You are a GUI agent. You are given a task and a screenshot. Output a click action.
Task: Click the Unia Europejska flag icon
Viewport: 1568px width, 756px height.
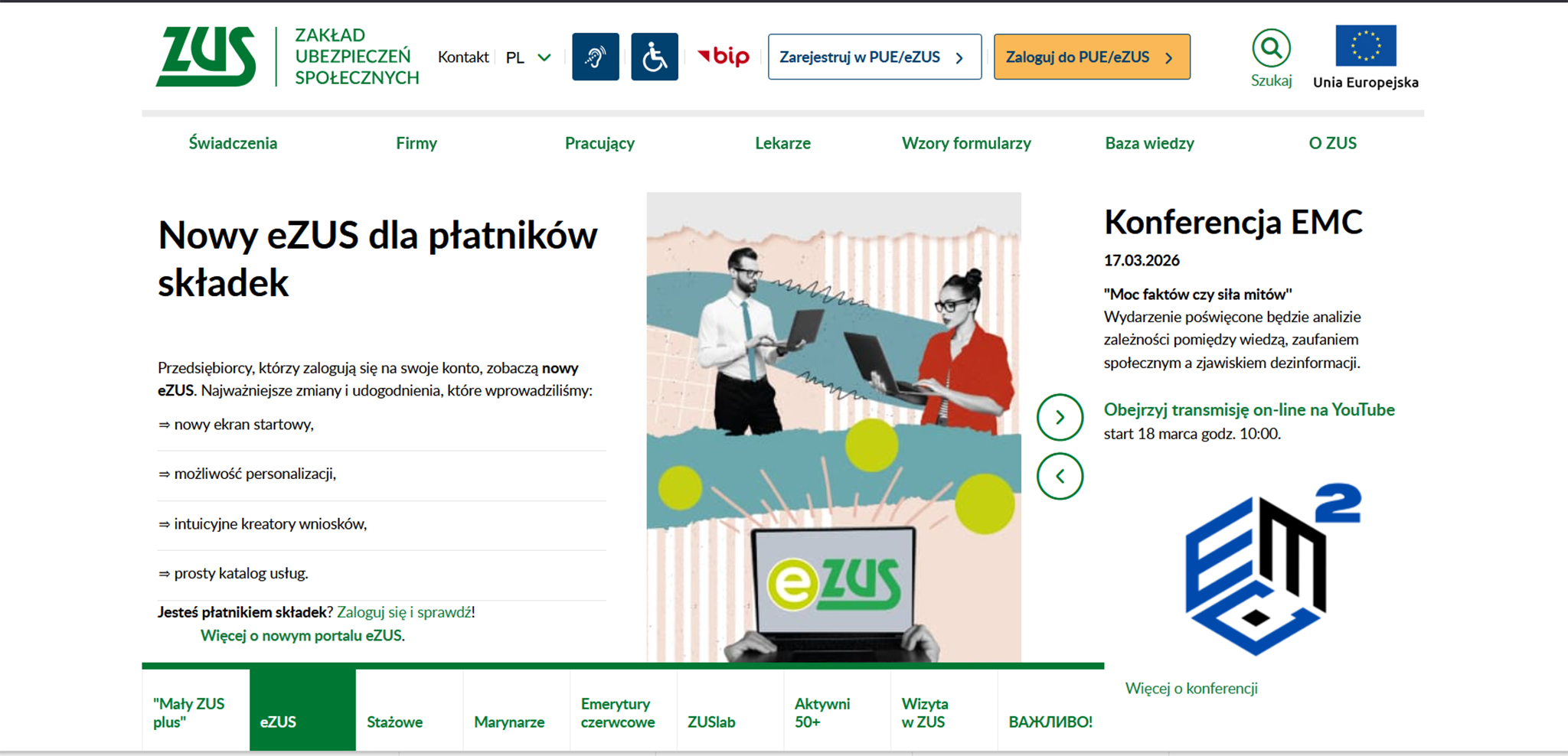1365,46
